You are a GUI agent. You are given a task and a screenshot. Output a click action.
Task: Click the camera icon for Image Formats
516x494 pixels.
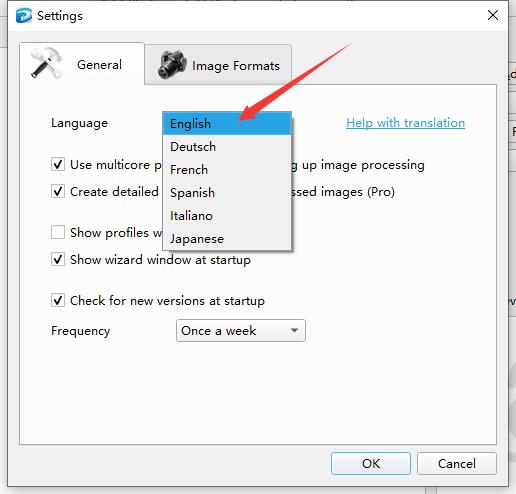172,65
